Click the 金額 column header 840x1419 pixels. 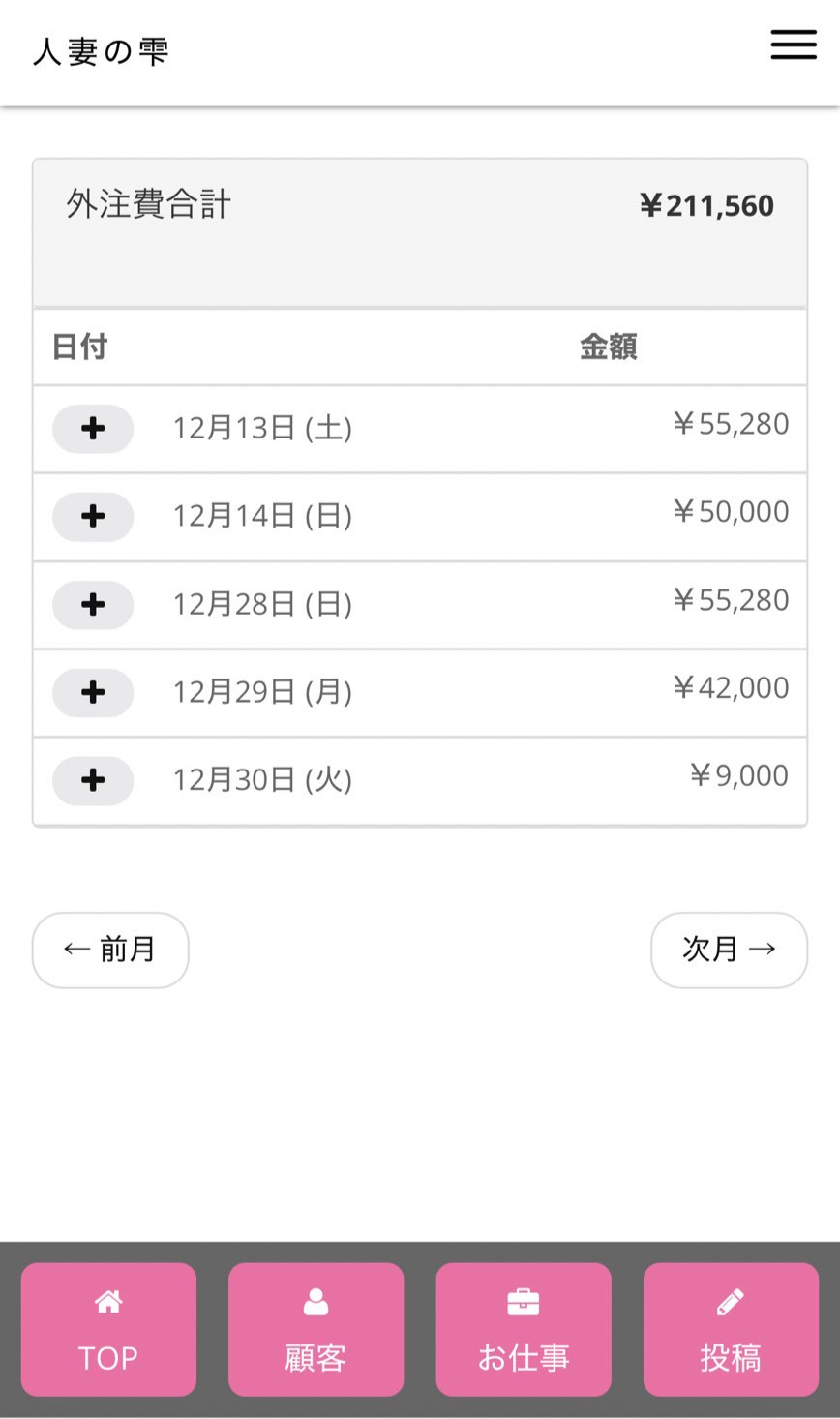[x=608, y=347]
